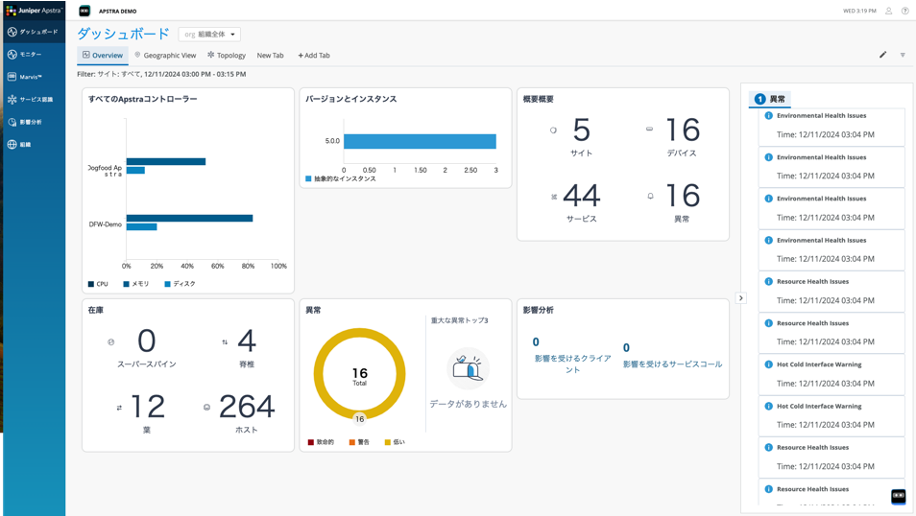Open the filter funnel dropdown
The image size is (916, 516).
(902, 55)
